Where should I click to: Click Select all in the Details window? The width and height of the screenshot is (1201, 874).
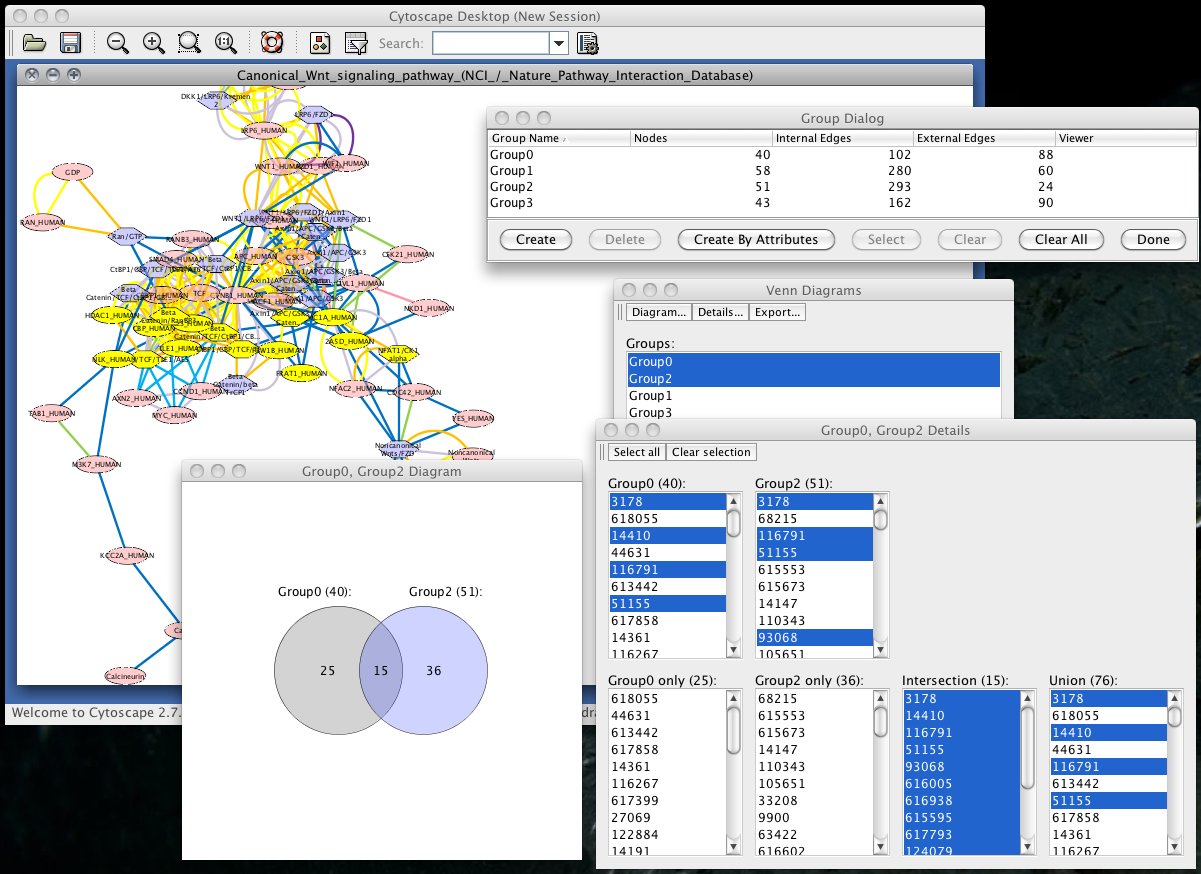click(x=636, y=452)
